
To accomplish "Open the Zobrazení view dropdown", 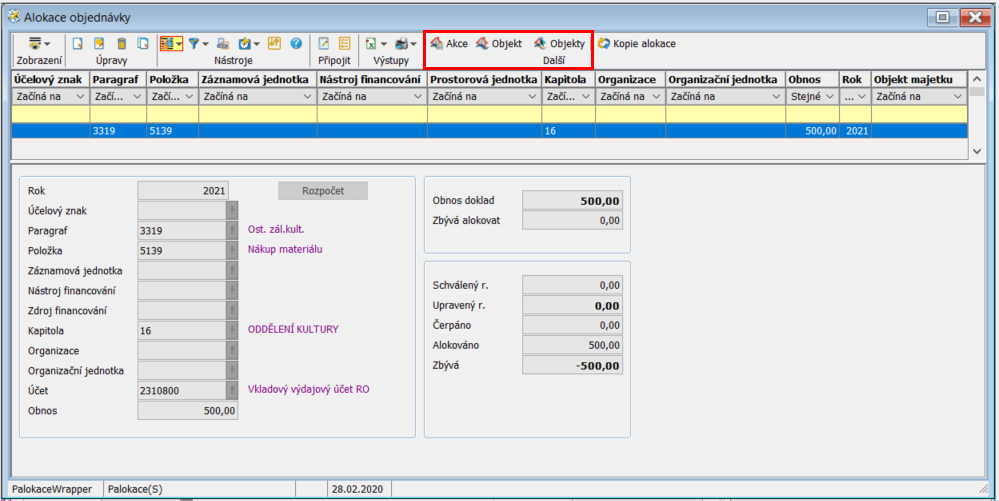I will click(40, 44).
